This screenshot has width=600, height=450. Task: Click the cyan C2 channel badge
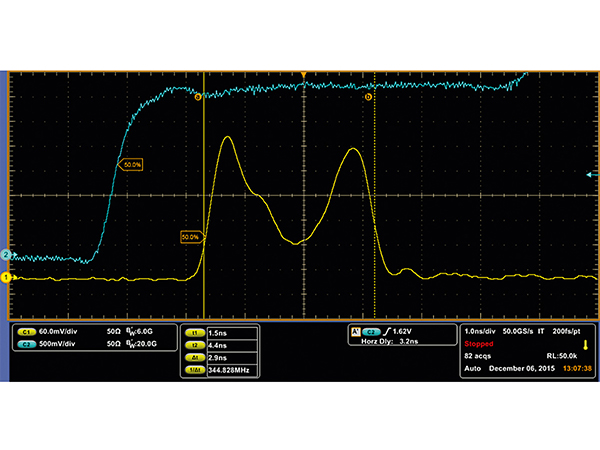(x=26, y=342)
